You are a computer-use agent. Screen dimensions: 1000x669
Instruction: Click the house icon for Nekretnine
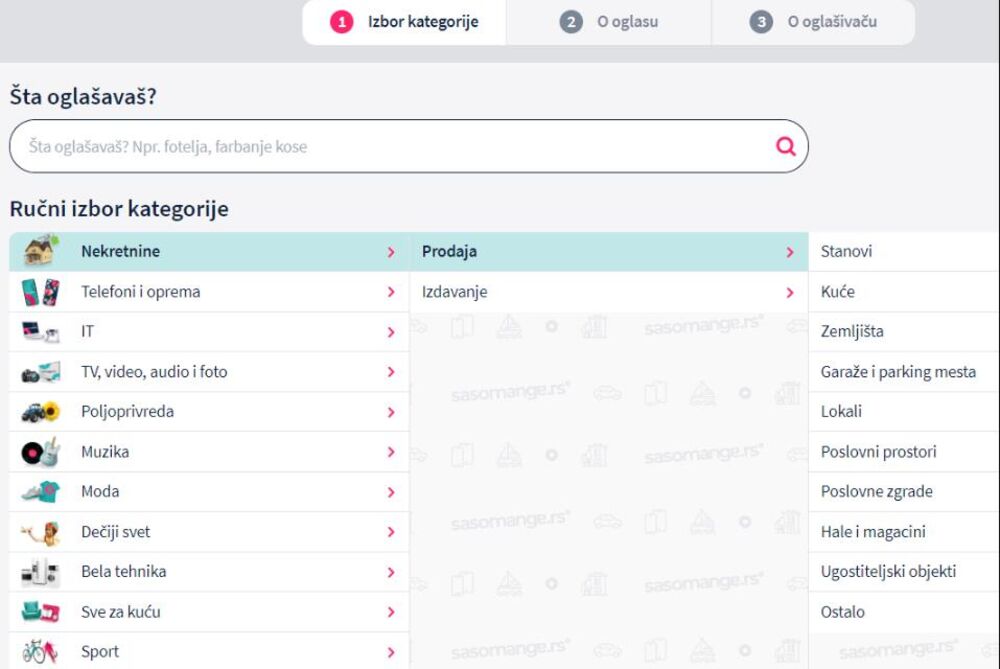pyautogui.click(x=41, y=251)
